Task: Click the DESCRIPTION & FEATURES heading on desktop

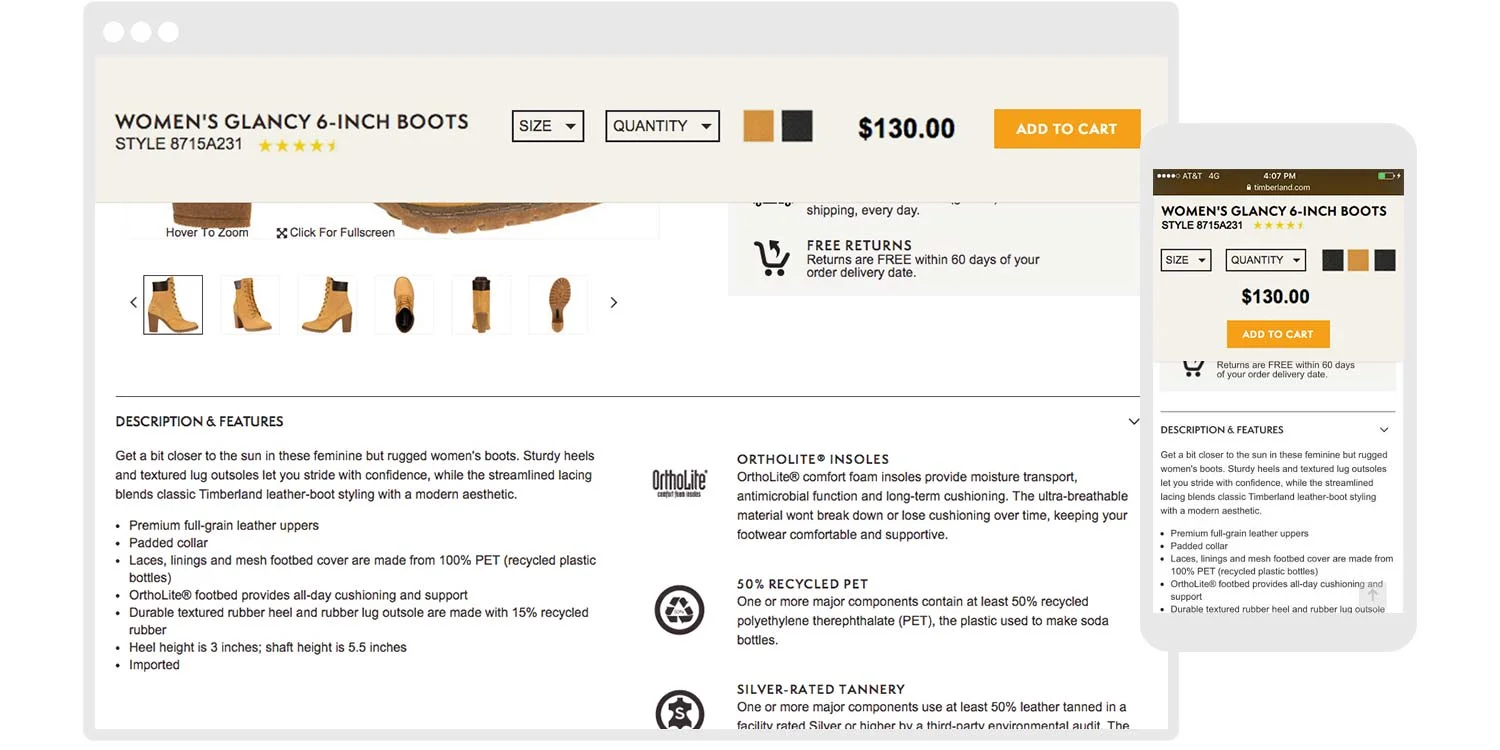Action: pyautogui.click(x=199, y=422)
